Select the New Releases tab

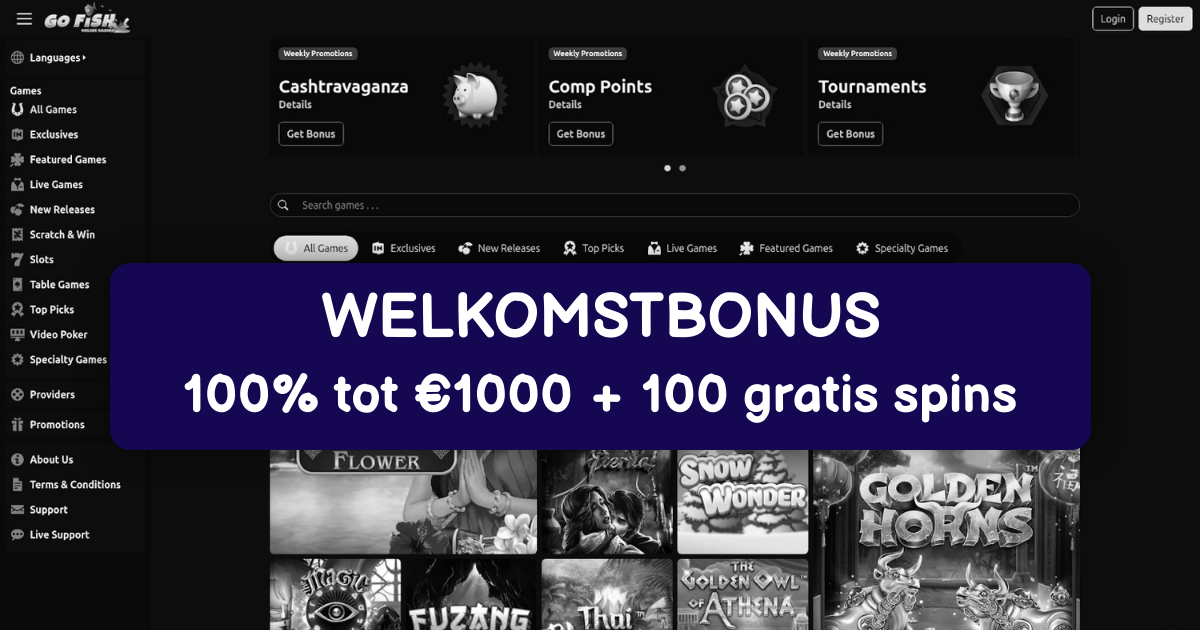pos(498,248)
